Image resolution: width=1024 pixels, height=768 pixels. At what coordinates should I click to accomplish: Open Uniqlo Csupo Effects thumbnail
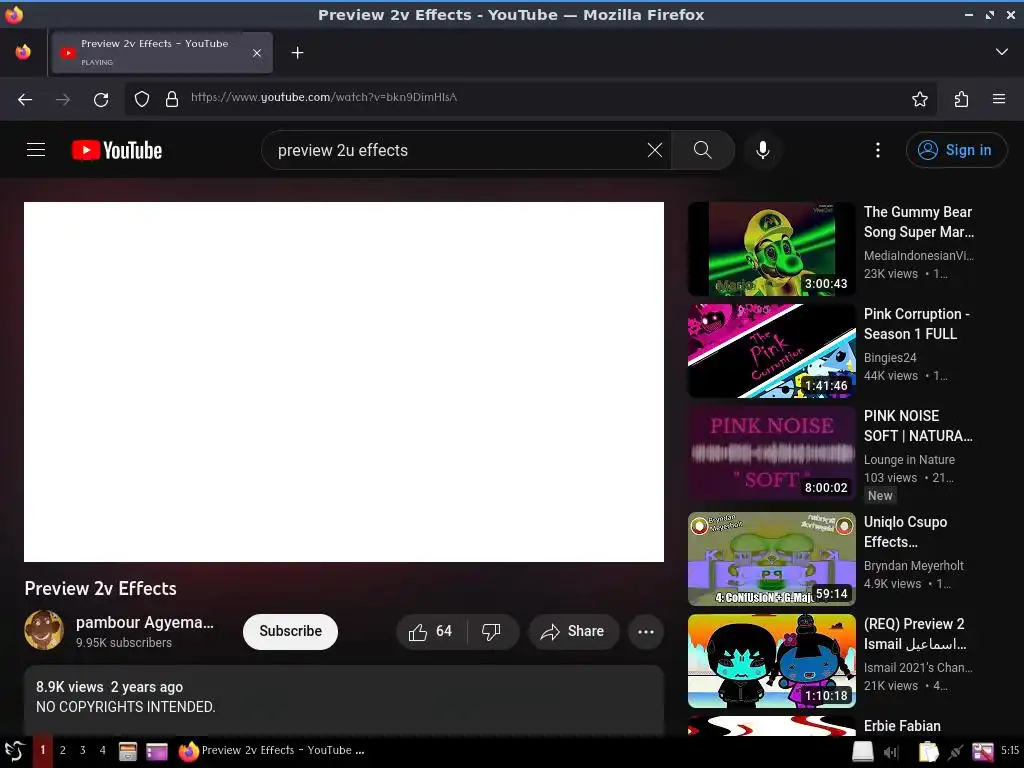click(x=771, y=559)
